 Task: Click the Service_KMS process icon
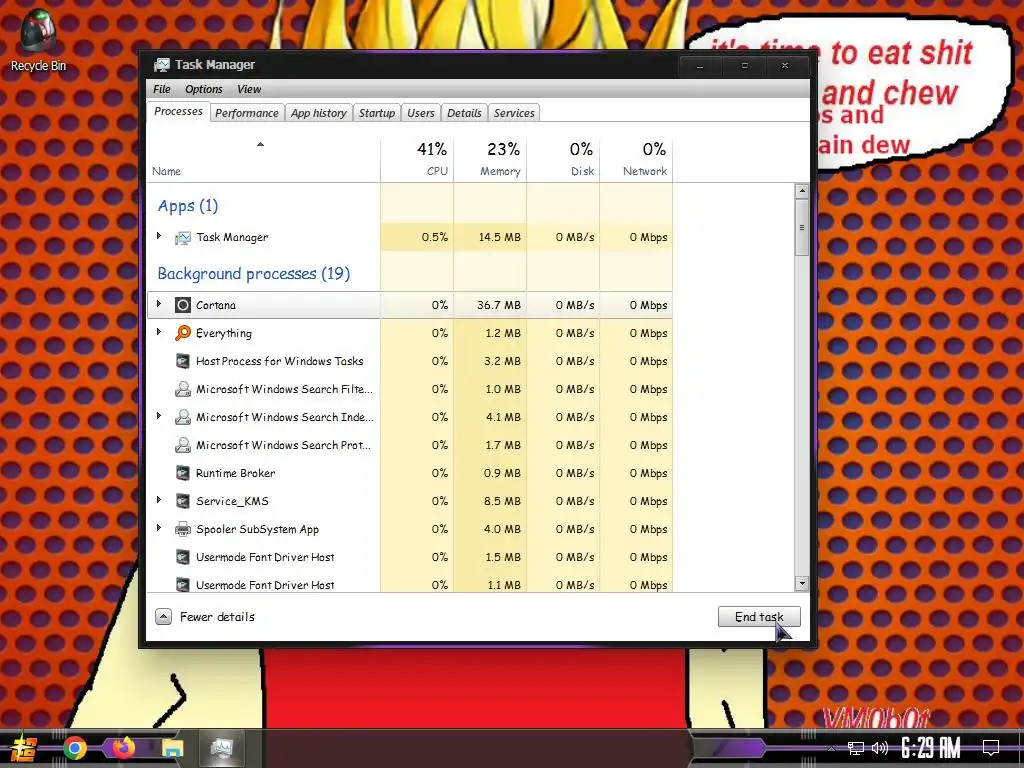[x=183, y=502]
